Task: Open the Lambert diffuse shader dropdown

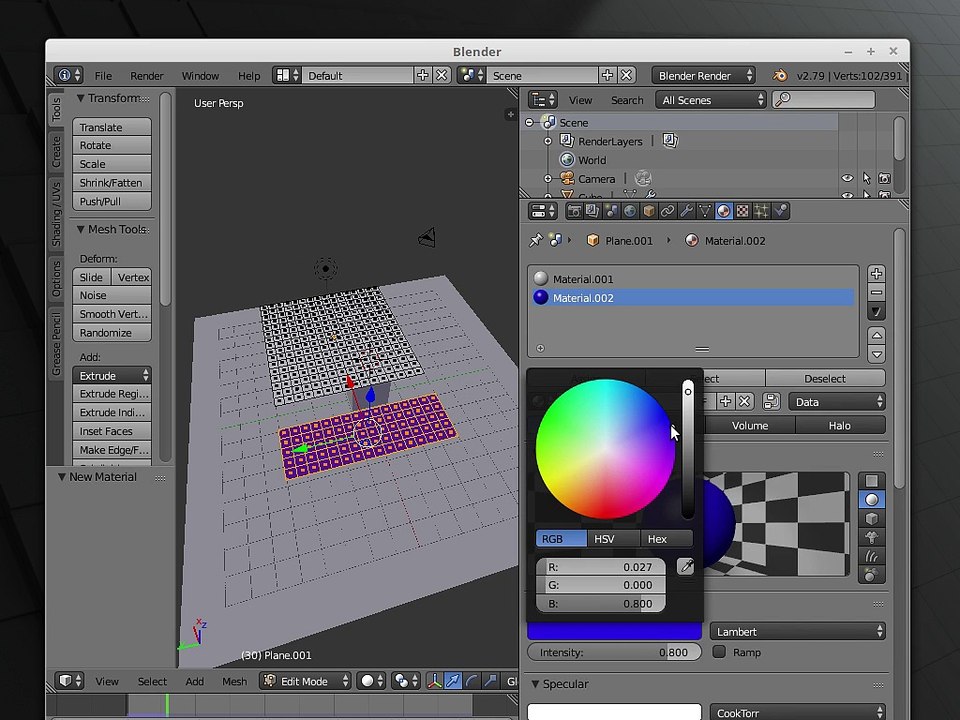Action: pyautogui.click(x=798, y=631)
